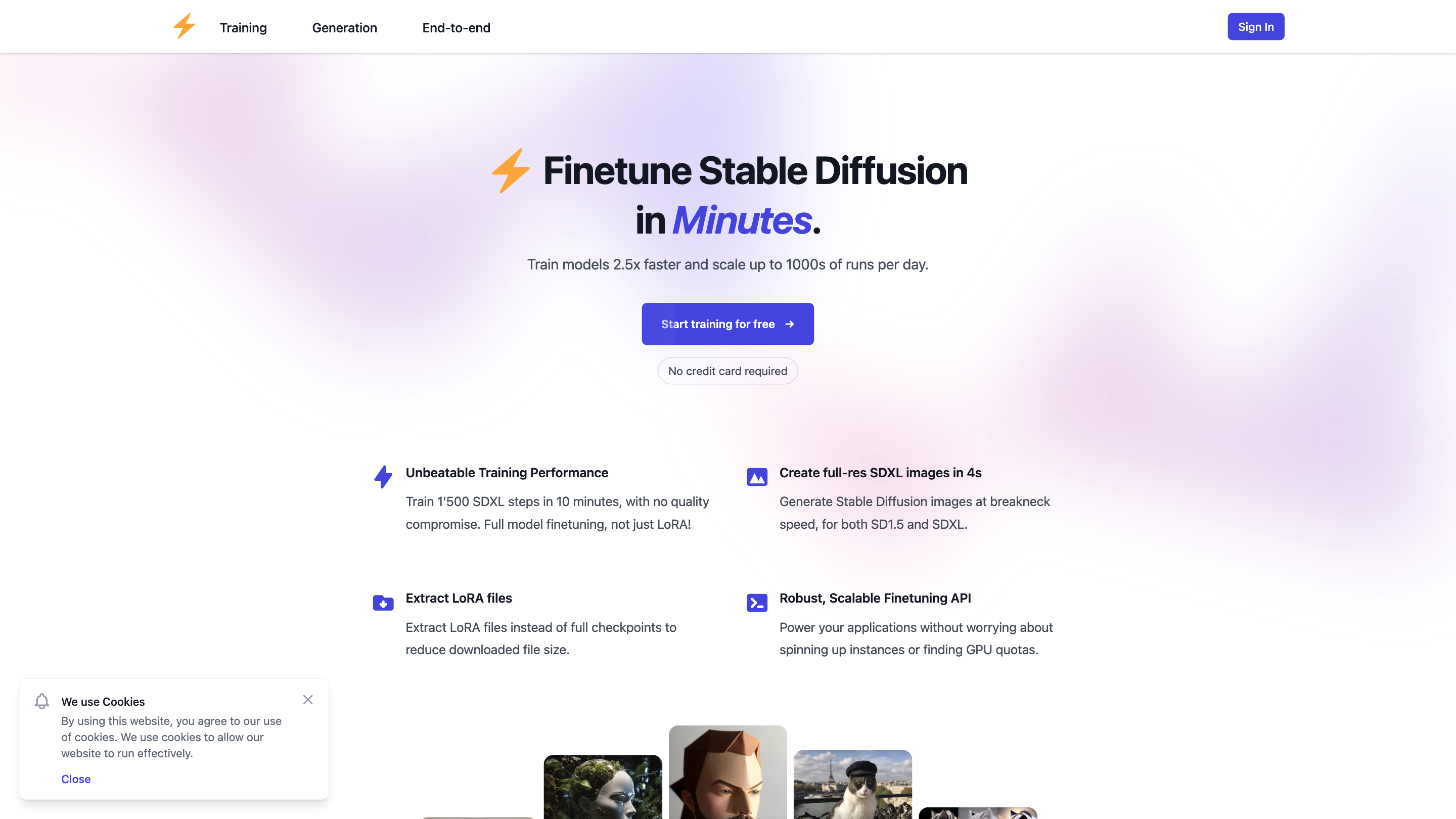
Task: Open the Training page from the navbar
Action: click(243, 27)
